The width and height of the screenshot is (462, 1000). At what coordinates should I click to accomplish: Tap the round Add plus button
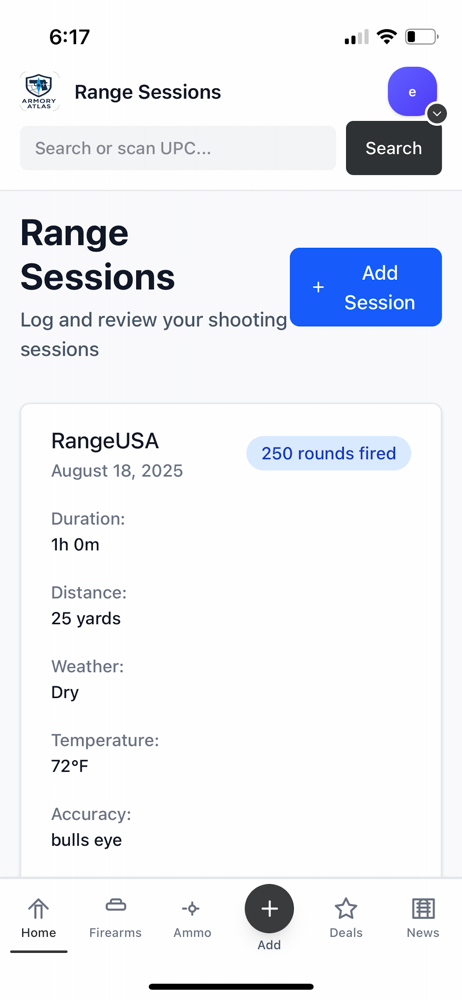point(269,909)
